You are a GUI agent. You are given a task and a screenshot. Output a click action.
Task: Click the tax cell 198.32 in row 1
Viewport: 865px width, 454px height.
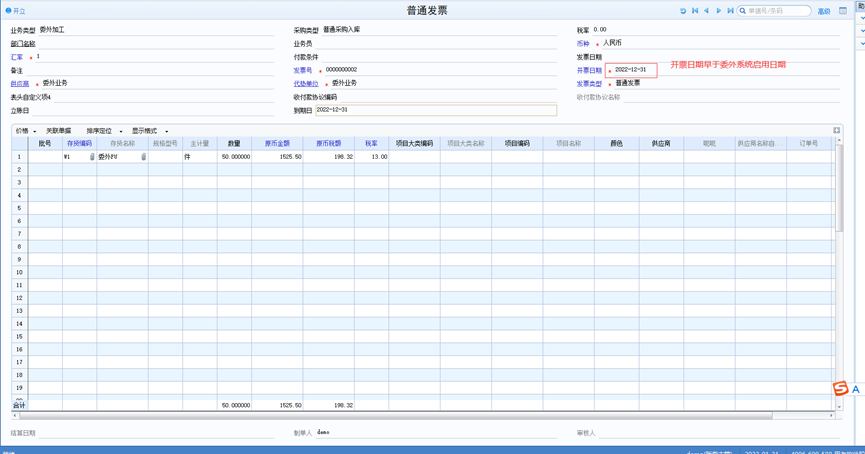click(x=328, y=157)
